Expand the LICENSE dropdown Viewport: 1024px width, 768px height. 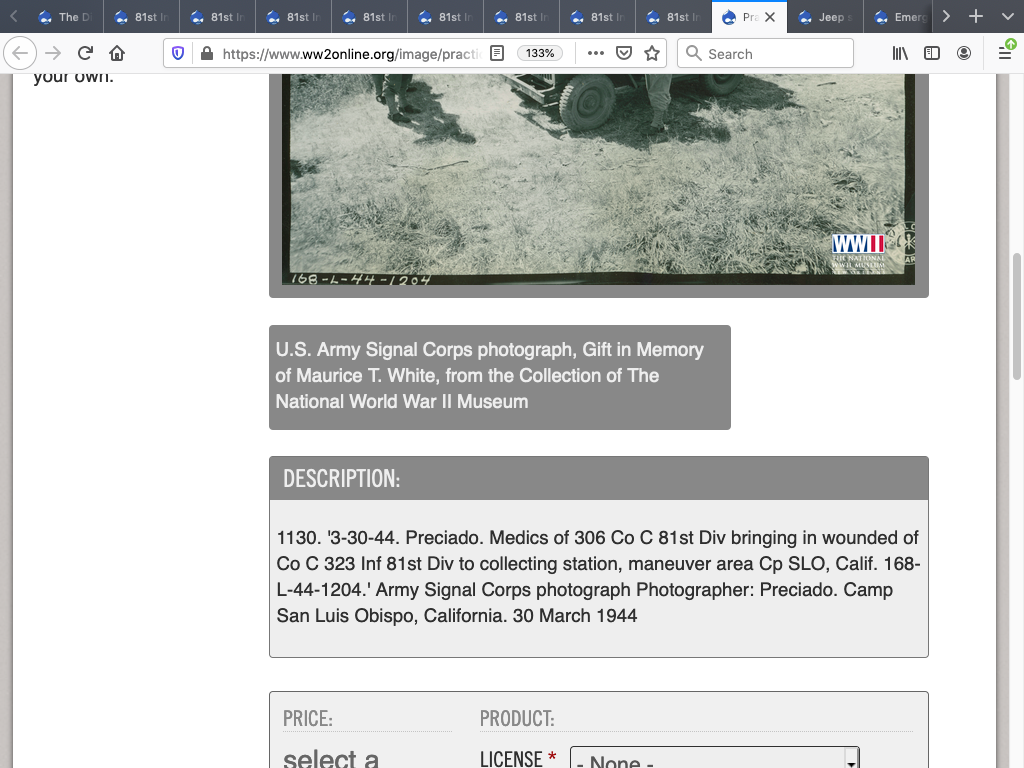[714, 759]
